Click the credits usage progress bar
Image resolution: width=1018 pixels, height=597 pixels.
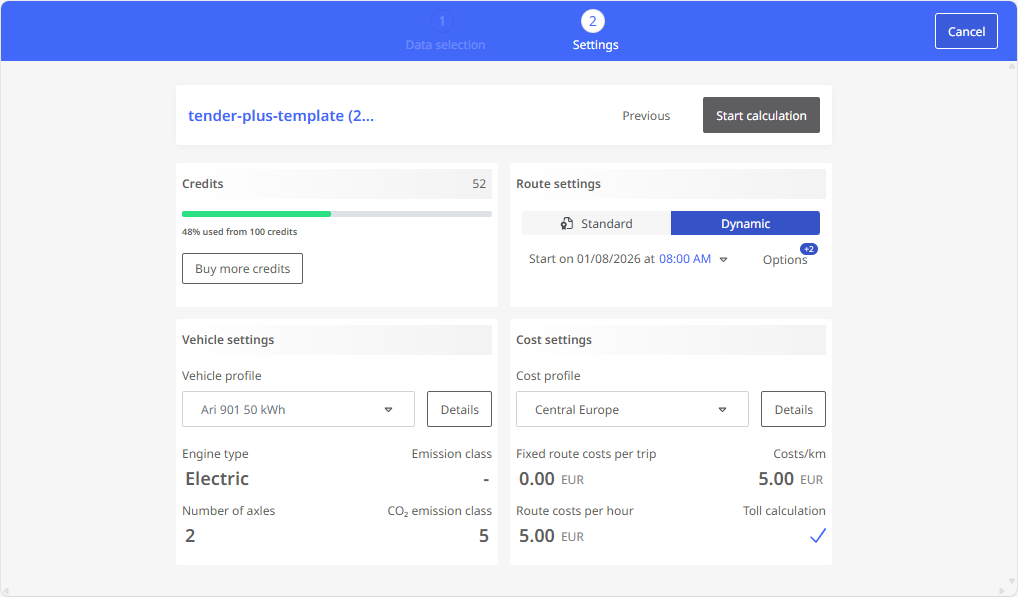click(x=336, y=213)
